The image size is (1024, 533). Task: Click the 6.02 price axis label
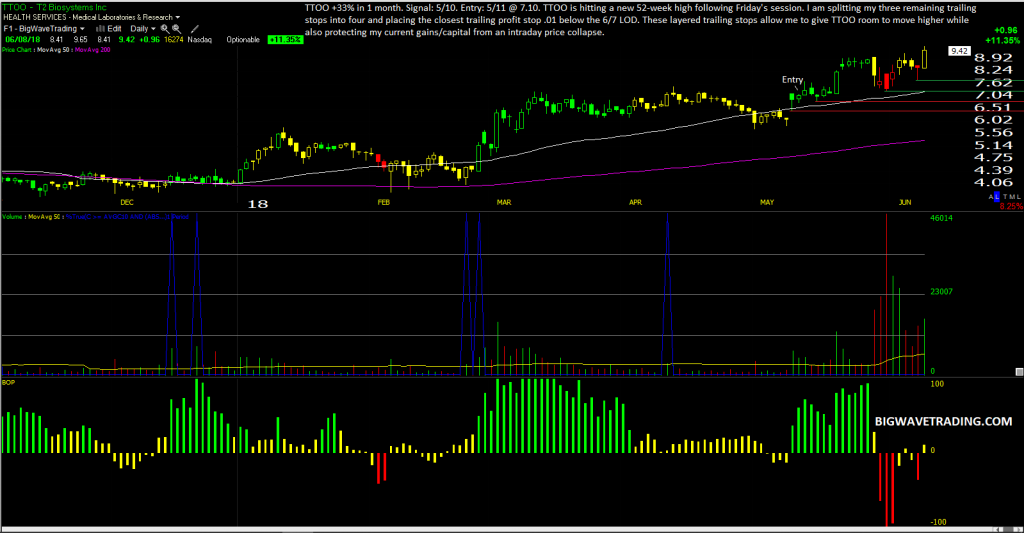(993, 120)
